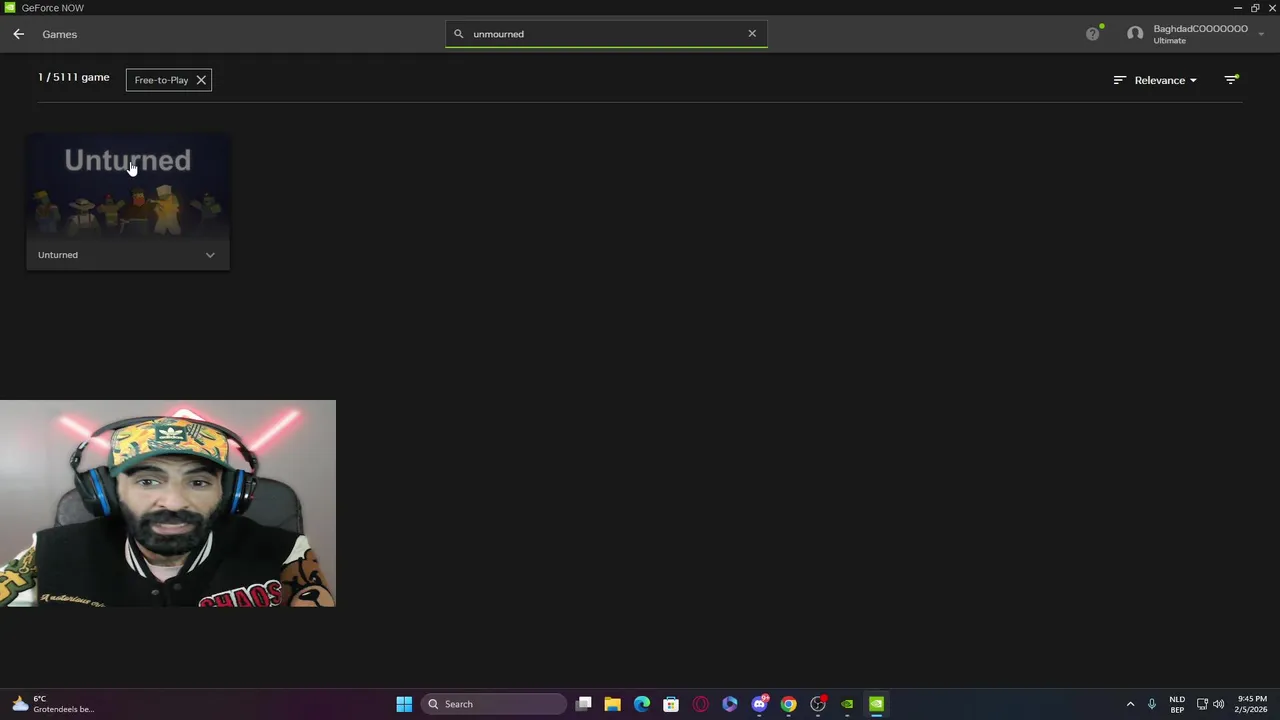Switch the NLD keyboard language indicator

(1177, 704)
